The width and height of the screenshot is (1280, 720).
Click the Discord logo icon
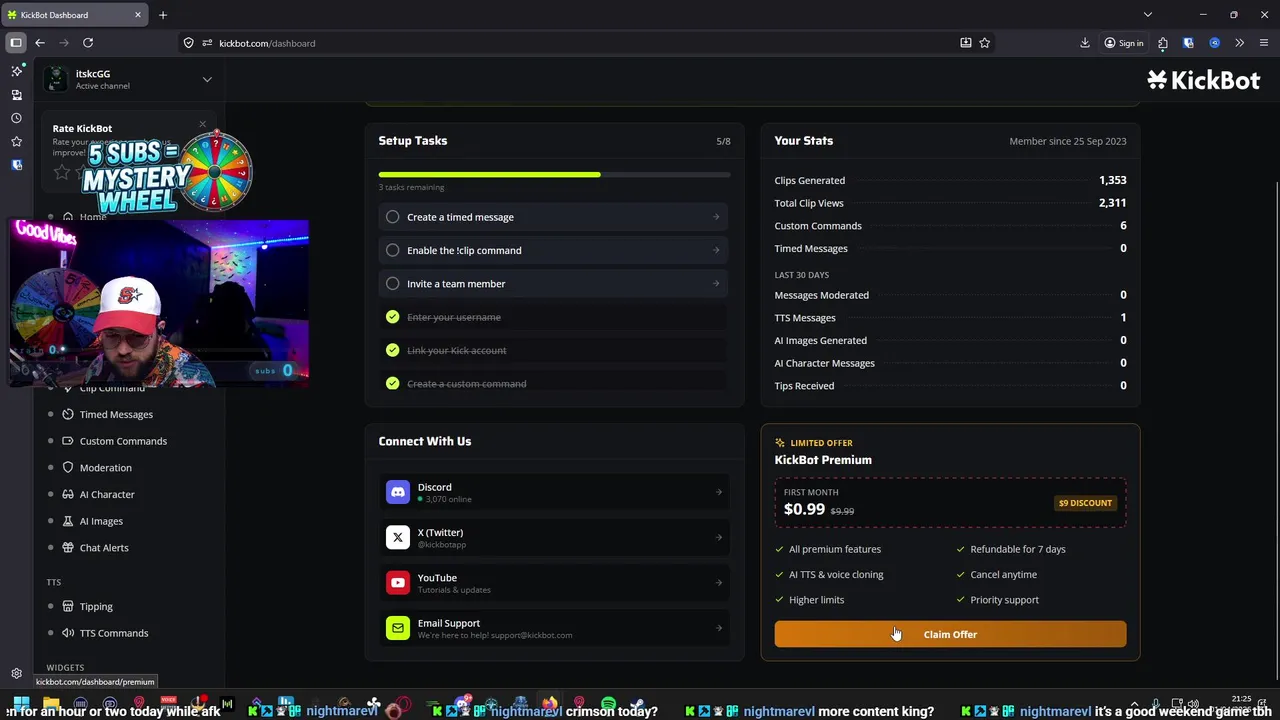tap(398, 492)
